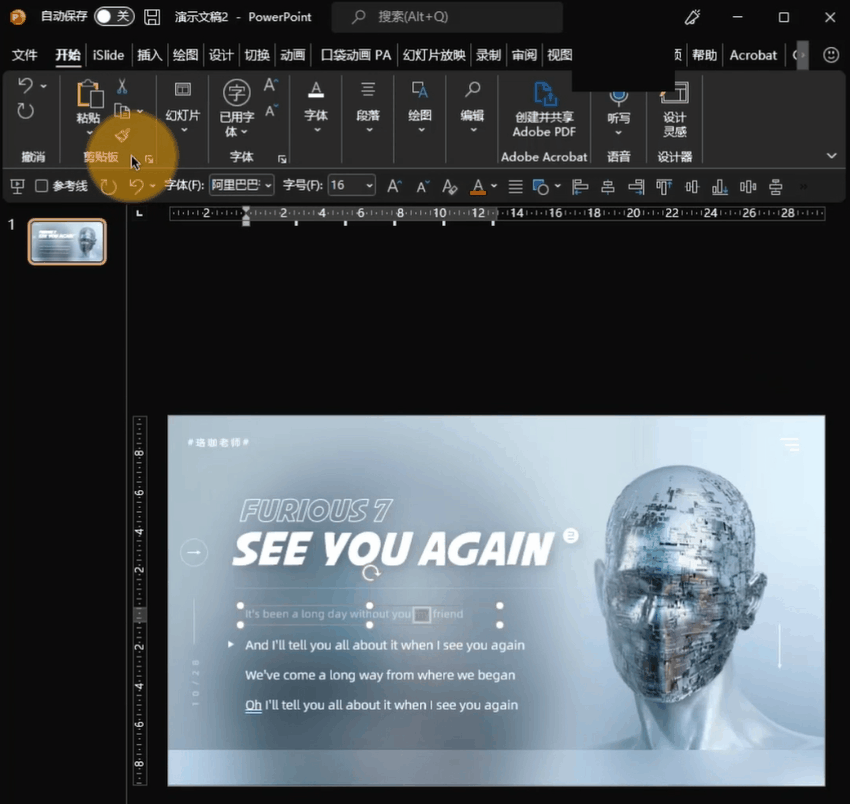Switch to the Acrobat tab
Viewport: 850px width, 804px height.
coord(753,55)
